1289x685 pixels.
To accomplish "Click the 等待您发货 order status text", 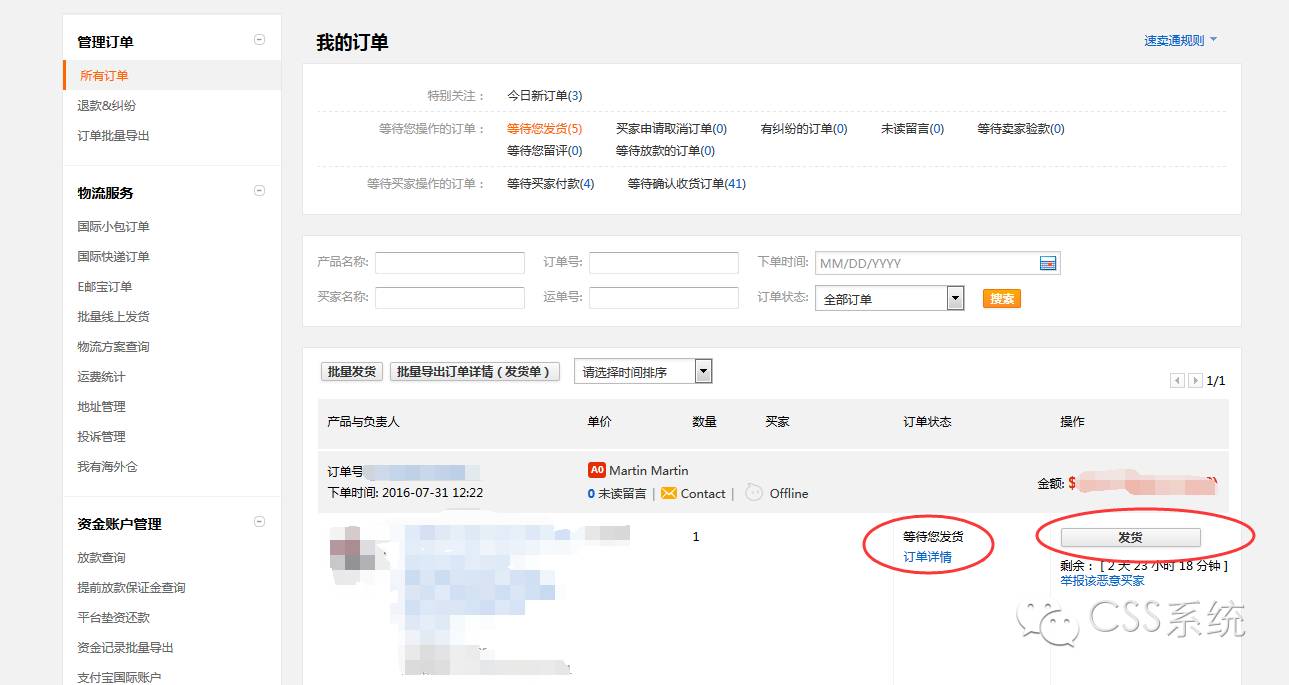I will coord(933,537).
